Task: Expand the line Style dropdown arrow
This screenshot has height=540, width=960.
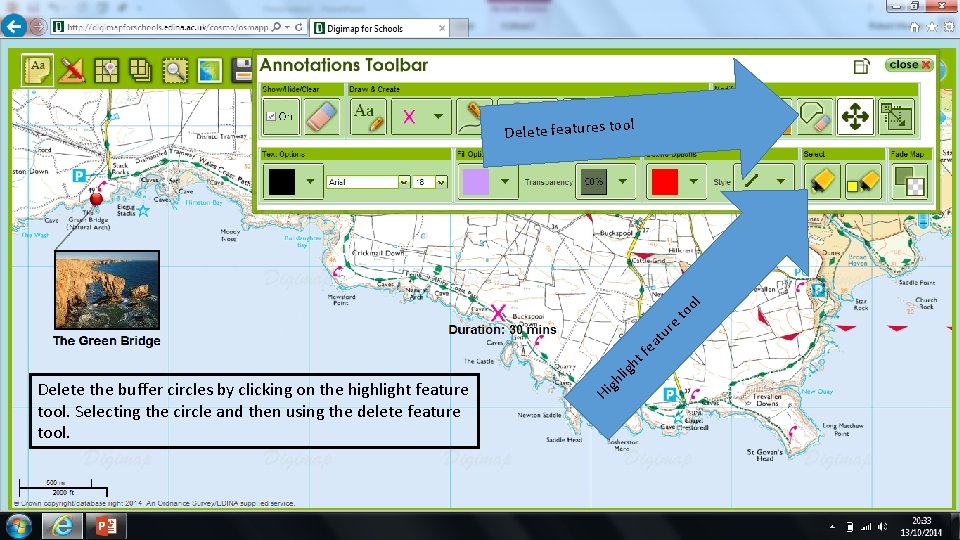Action: pos(781,181)
